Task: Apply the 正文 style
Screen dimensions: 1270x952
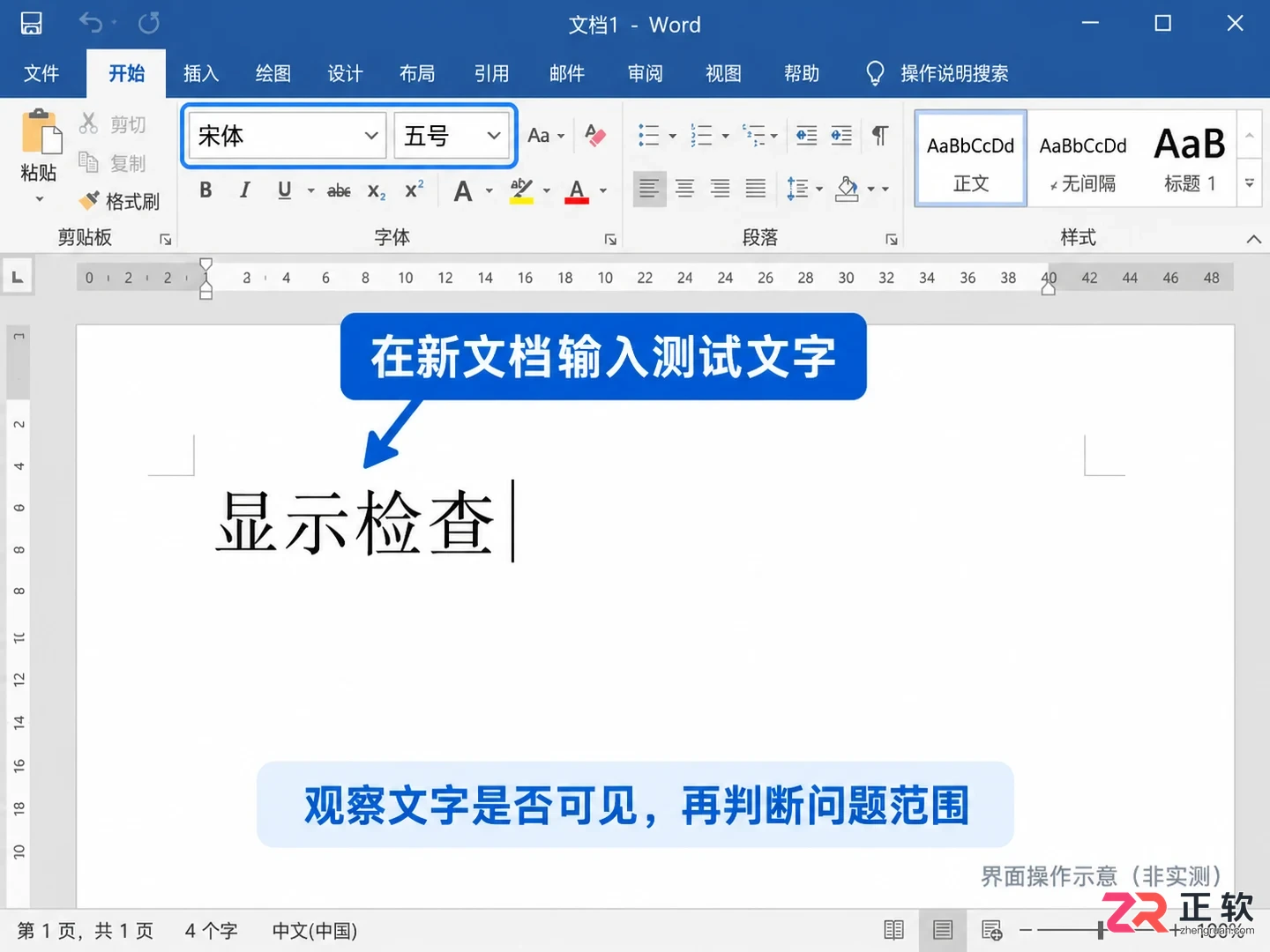Action: (x=971, y=159)
